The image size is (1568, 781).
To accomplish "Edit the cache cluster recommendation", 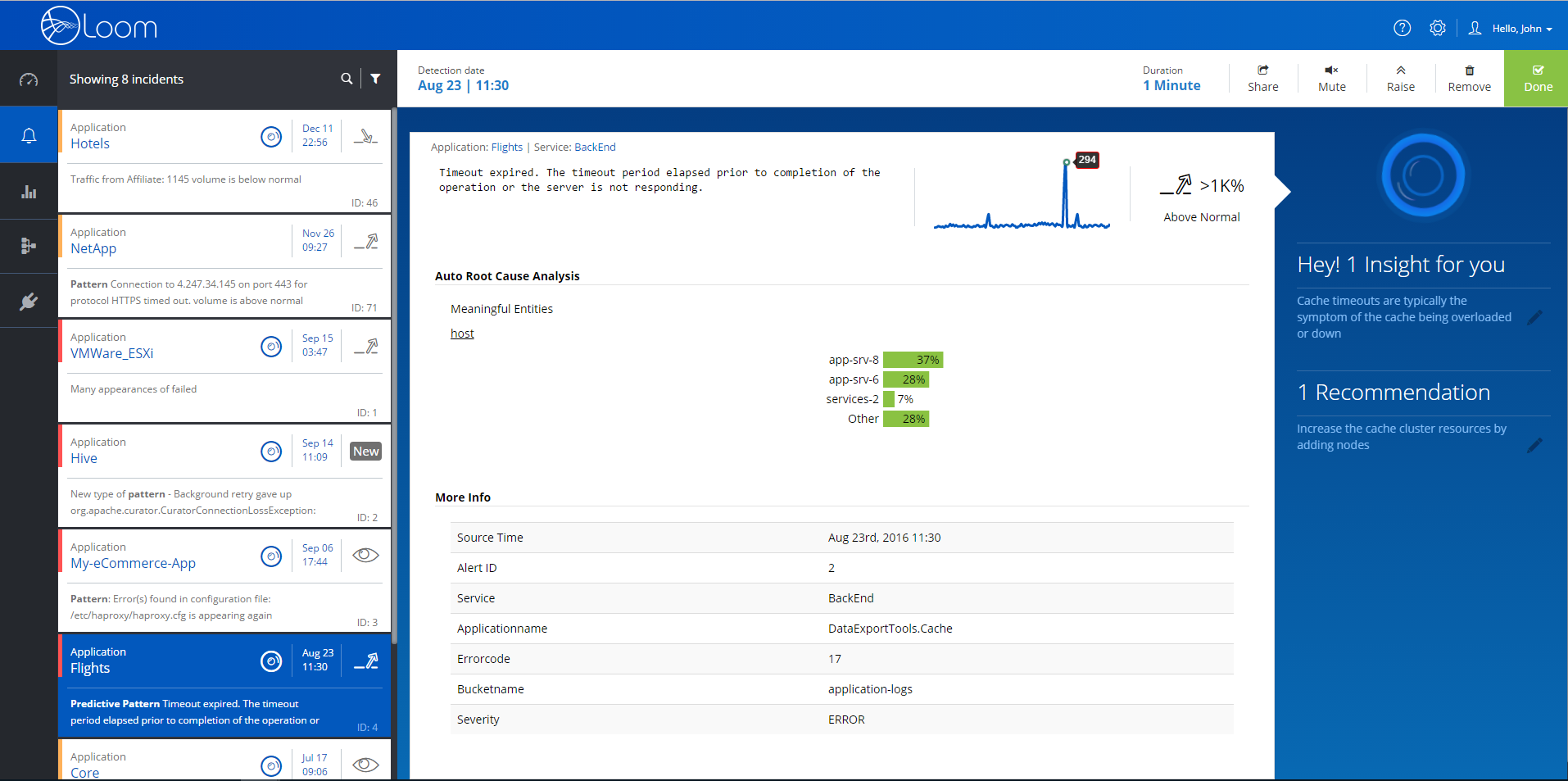I will [x=1535, y=445].
